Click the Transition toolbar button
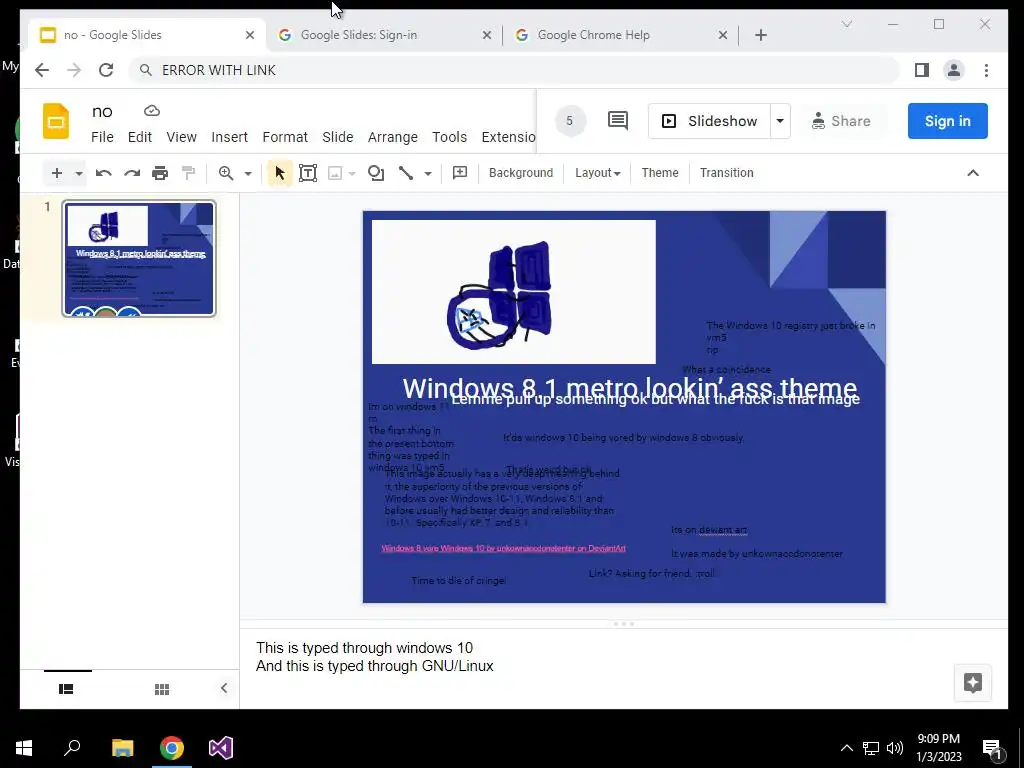The image size is (1024, 768). point(726,173)
